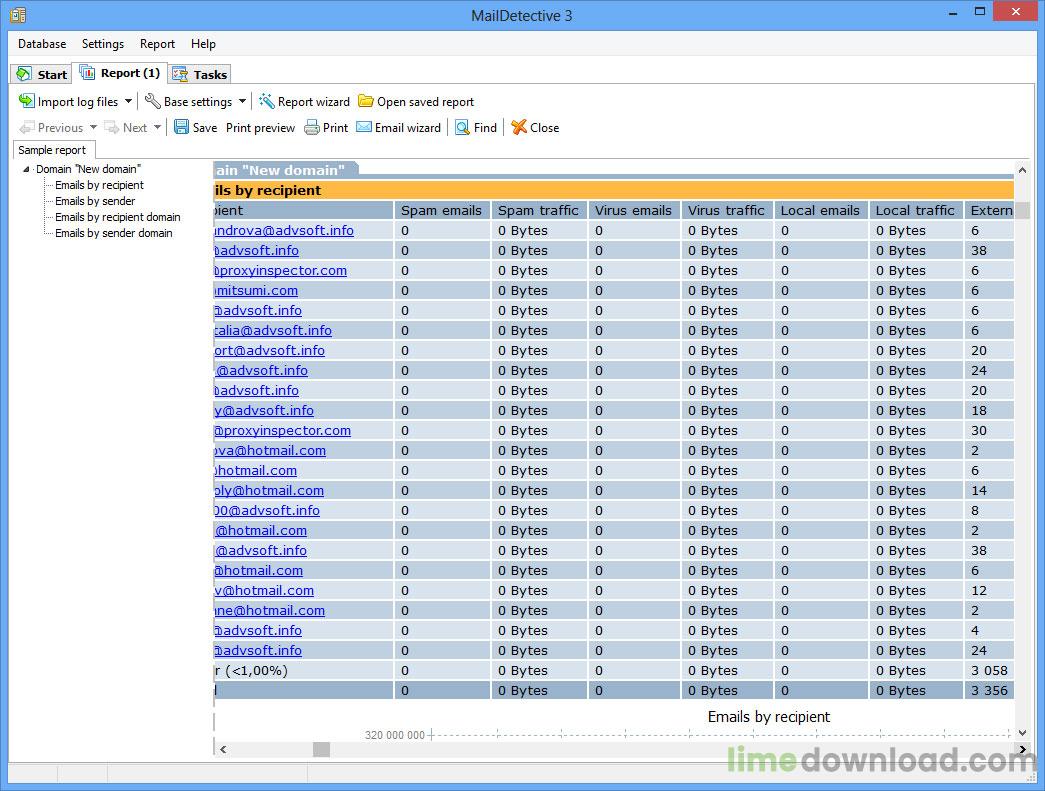Click the Emails by recipient chart title
The height and width of the screenshot is (791, 1045).
coord(768,717)
